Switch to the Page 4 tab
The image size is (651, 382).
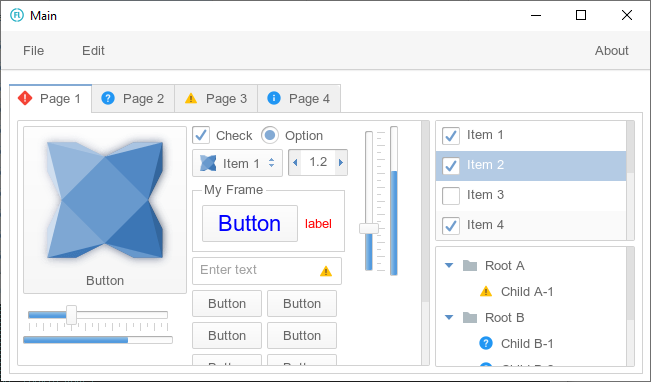pos(299,99)
